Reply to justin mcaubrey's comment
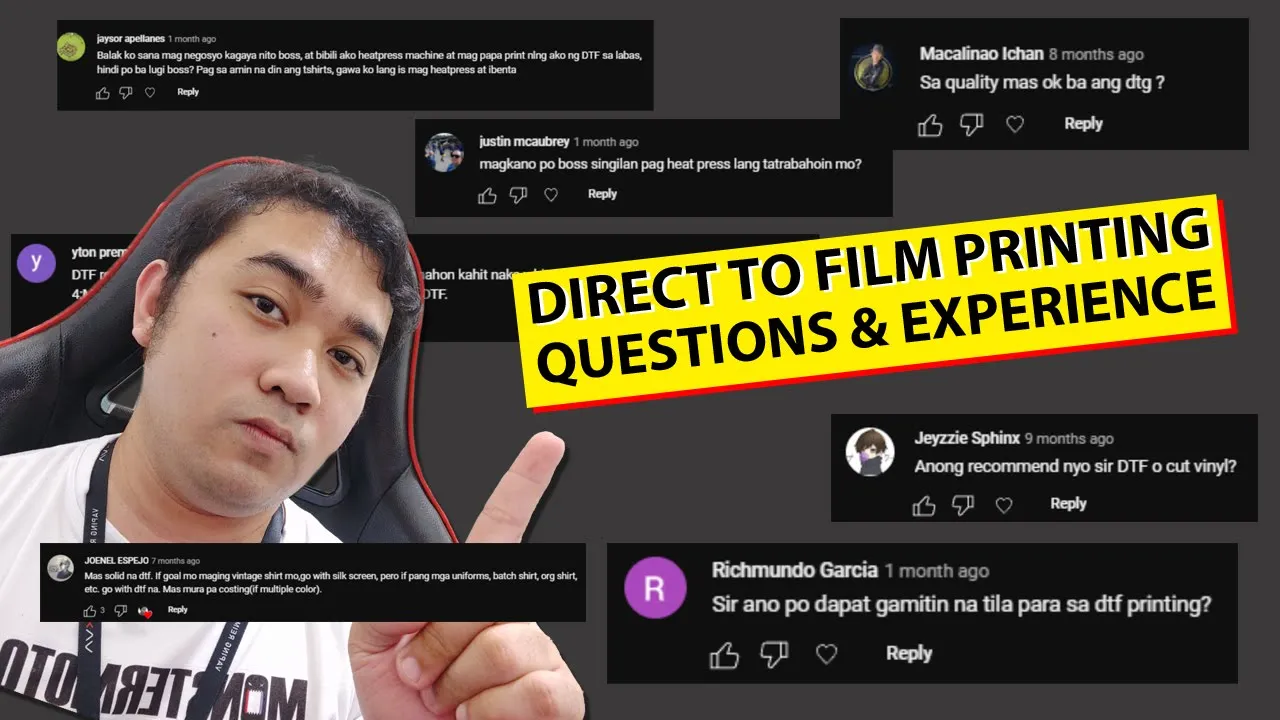This screenshot has height=720, width=1280. pyautogui.click(x=602, y=194)
